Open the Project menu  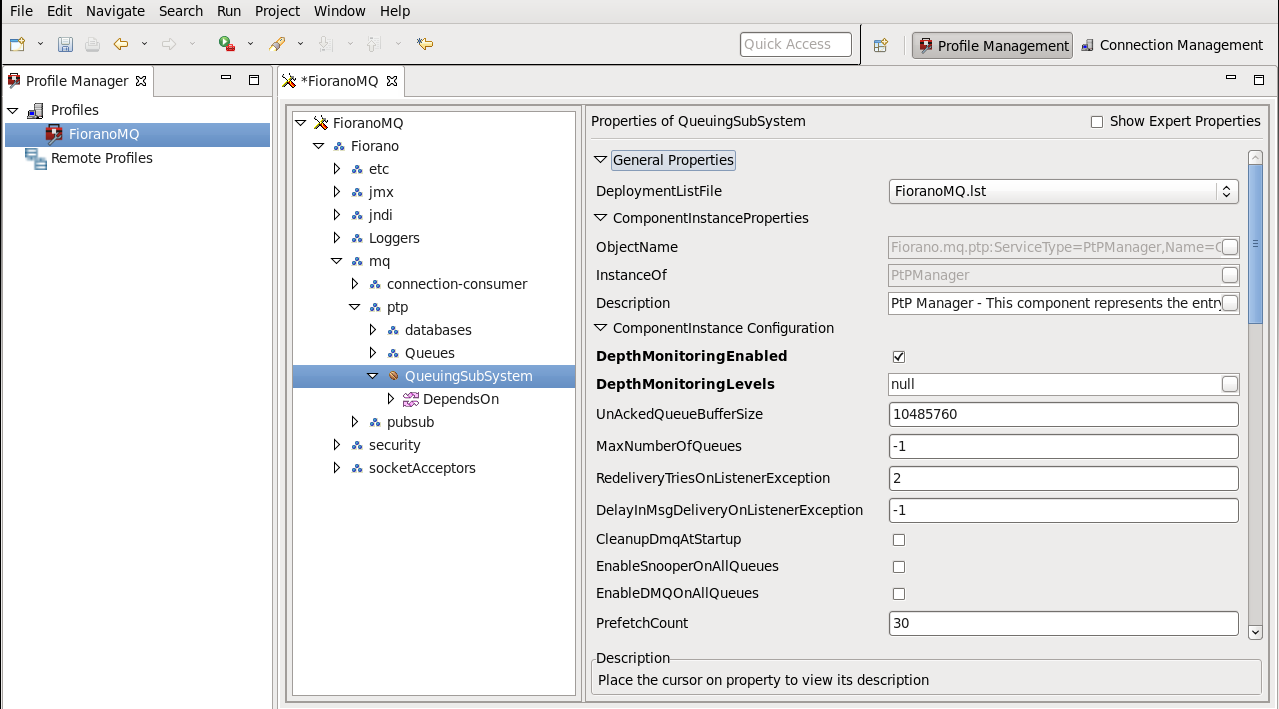click(277, 11)
